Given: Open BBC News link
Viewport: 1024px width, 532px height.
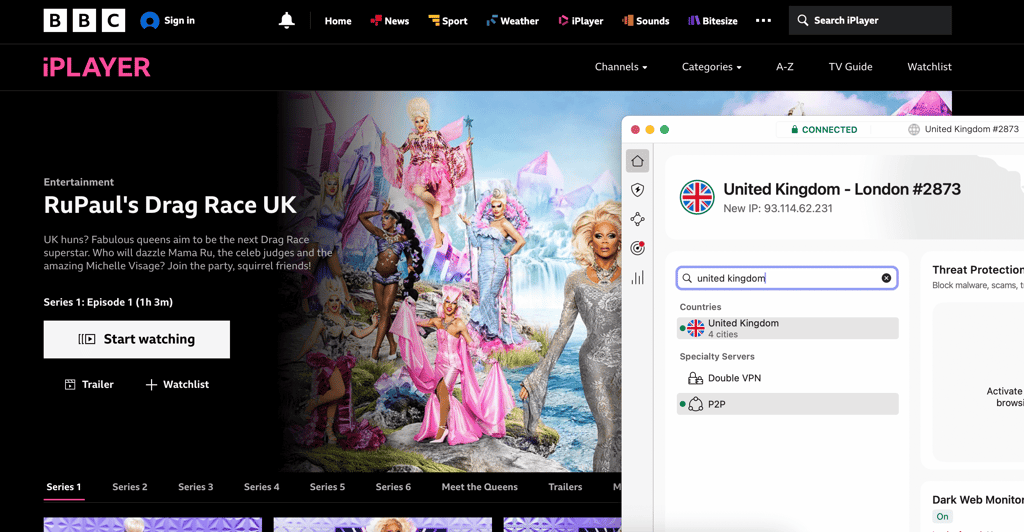Looking at the screenshot, I should 390,21.
